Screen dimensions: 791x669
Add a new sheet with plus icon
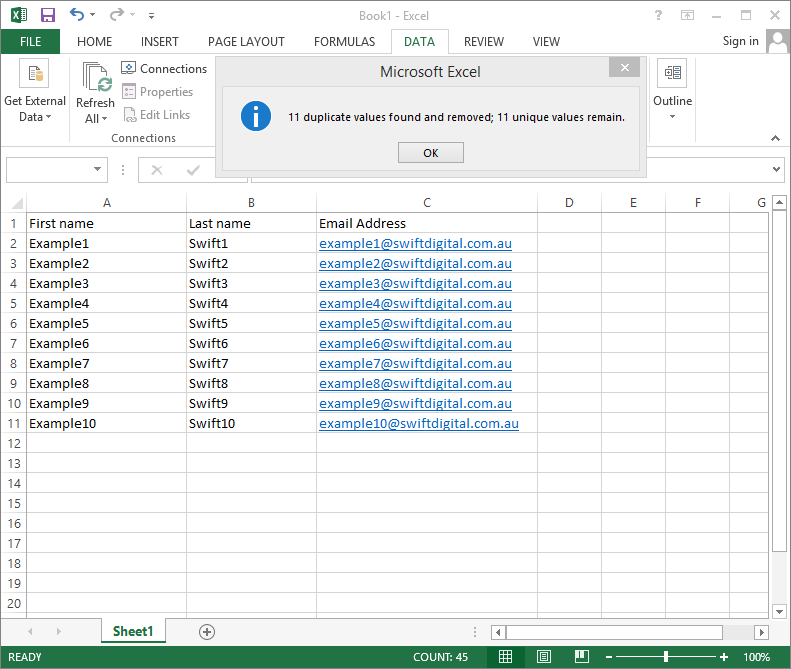(x=207, y=632)
